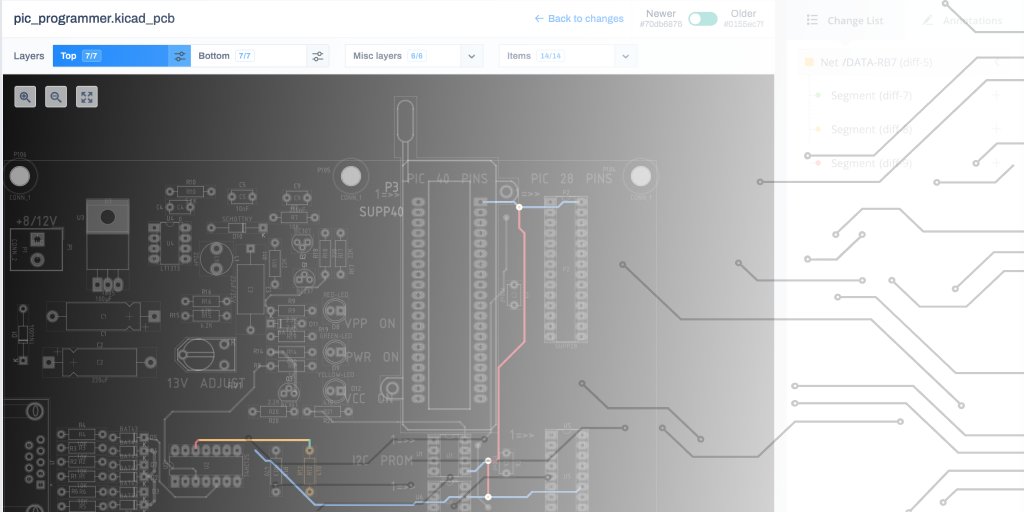Toggle between Newer and Older revision
This screenshot has height=512, width=1024.
coord(703,19)
